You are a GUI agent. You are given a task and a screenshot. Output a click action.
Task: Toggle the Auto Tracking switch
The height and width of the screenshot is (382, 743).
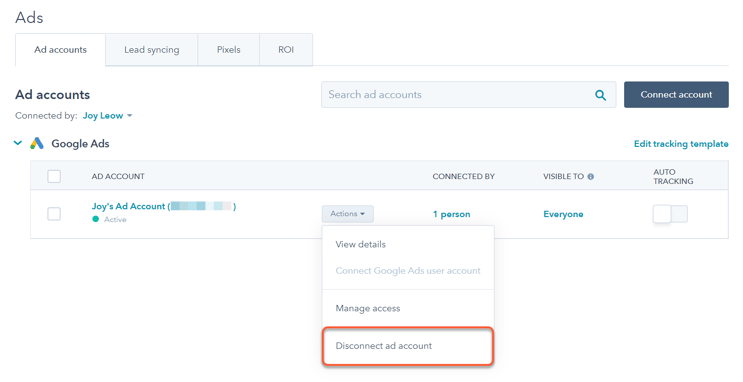pos(670,214)
